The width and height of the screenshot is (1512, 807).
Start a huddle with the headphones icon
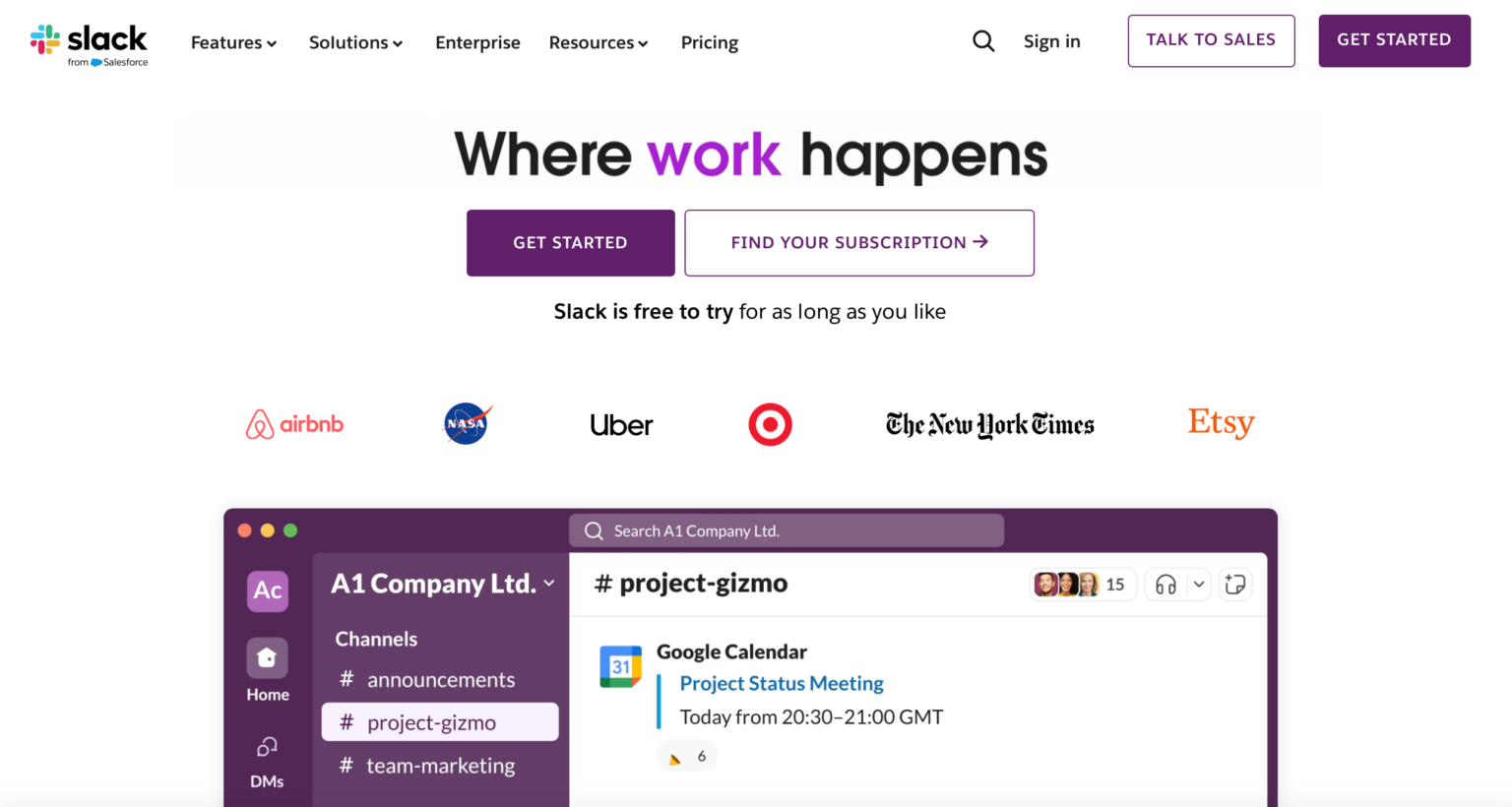coord(1167,584)
